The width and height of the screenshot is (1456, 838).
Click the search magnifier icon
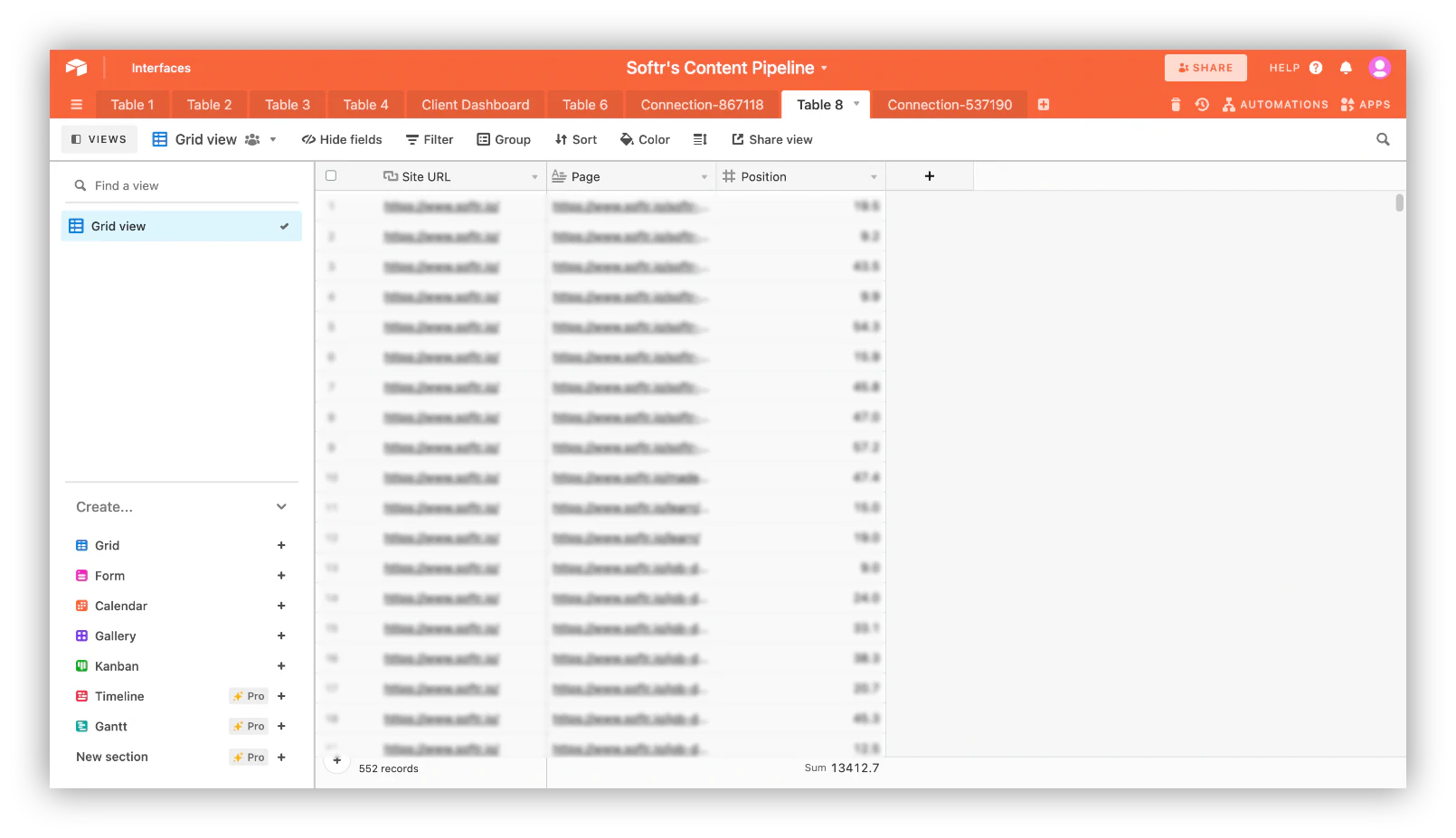[1383, 139]
